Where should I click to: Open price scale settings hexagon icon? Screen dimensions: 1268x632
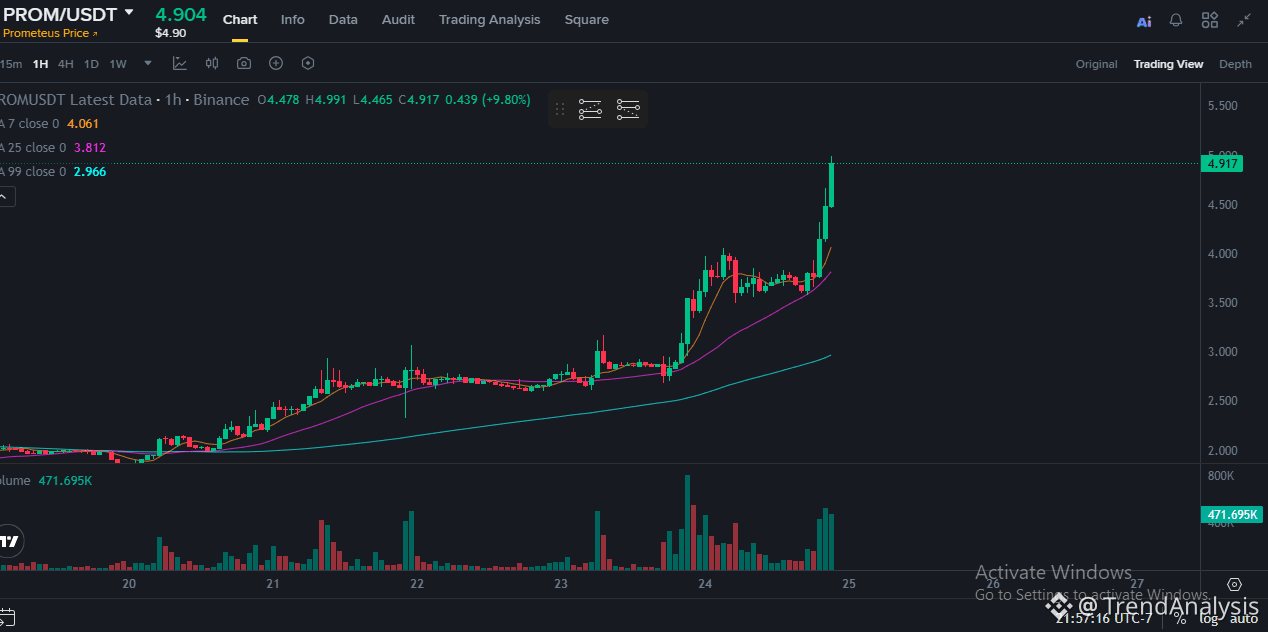point(1234,584)
